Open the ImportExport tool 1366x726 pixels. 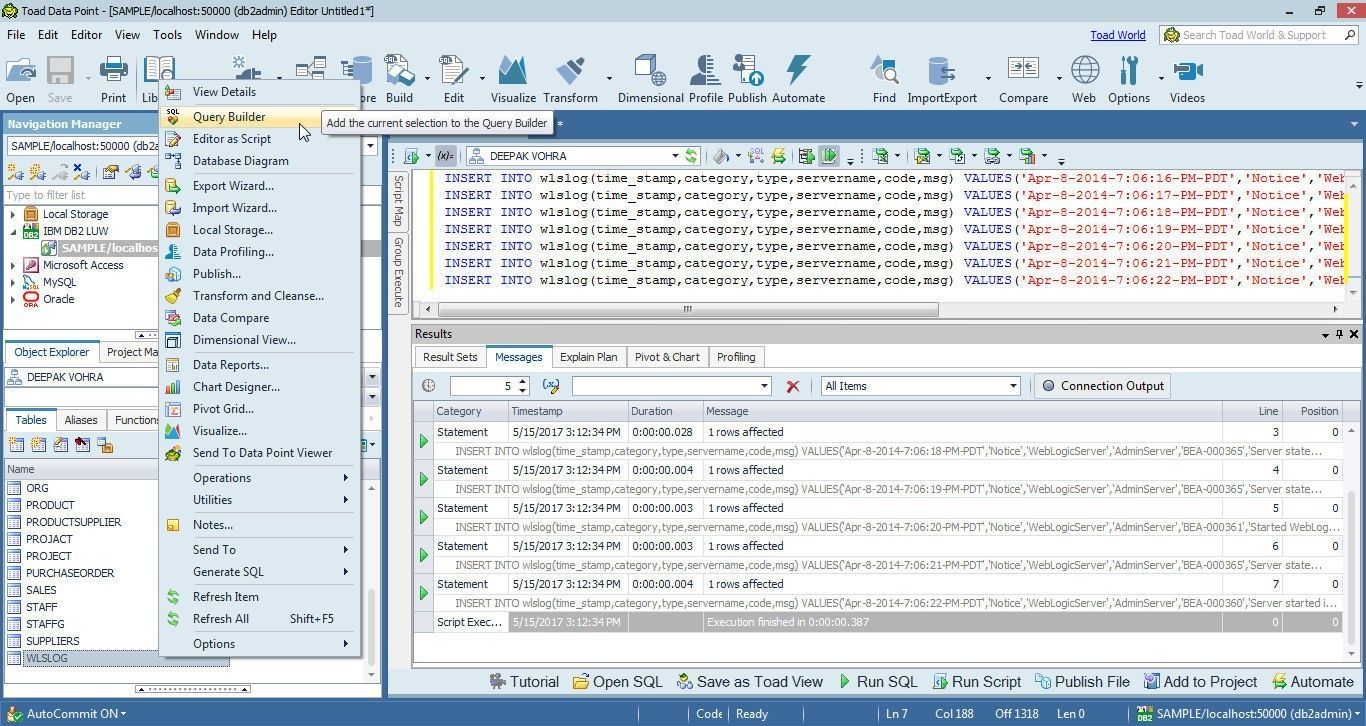(941, 80)
